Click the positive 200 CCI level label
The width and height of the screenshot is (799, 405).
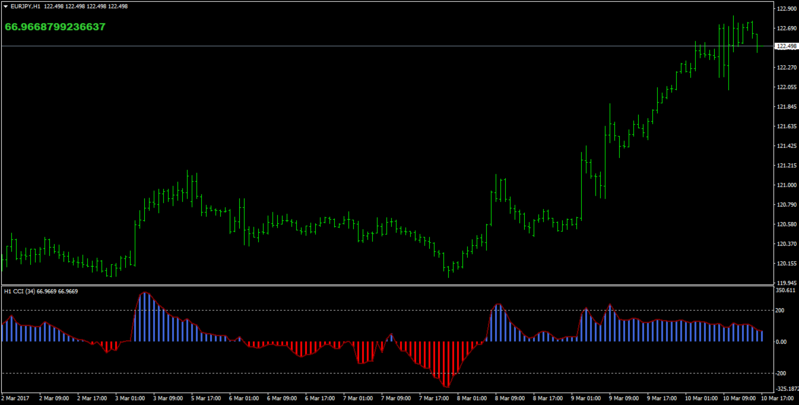point(782,310)
